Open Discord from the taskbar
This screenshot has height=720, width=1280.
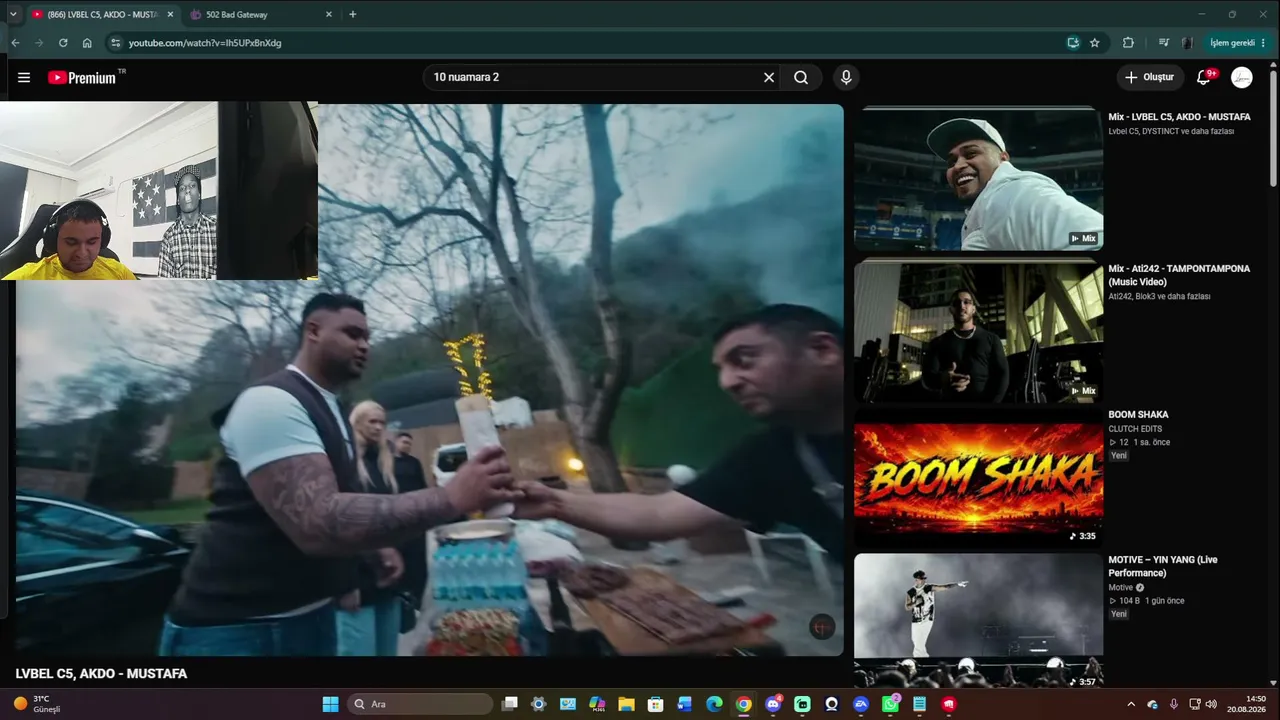773,704
